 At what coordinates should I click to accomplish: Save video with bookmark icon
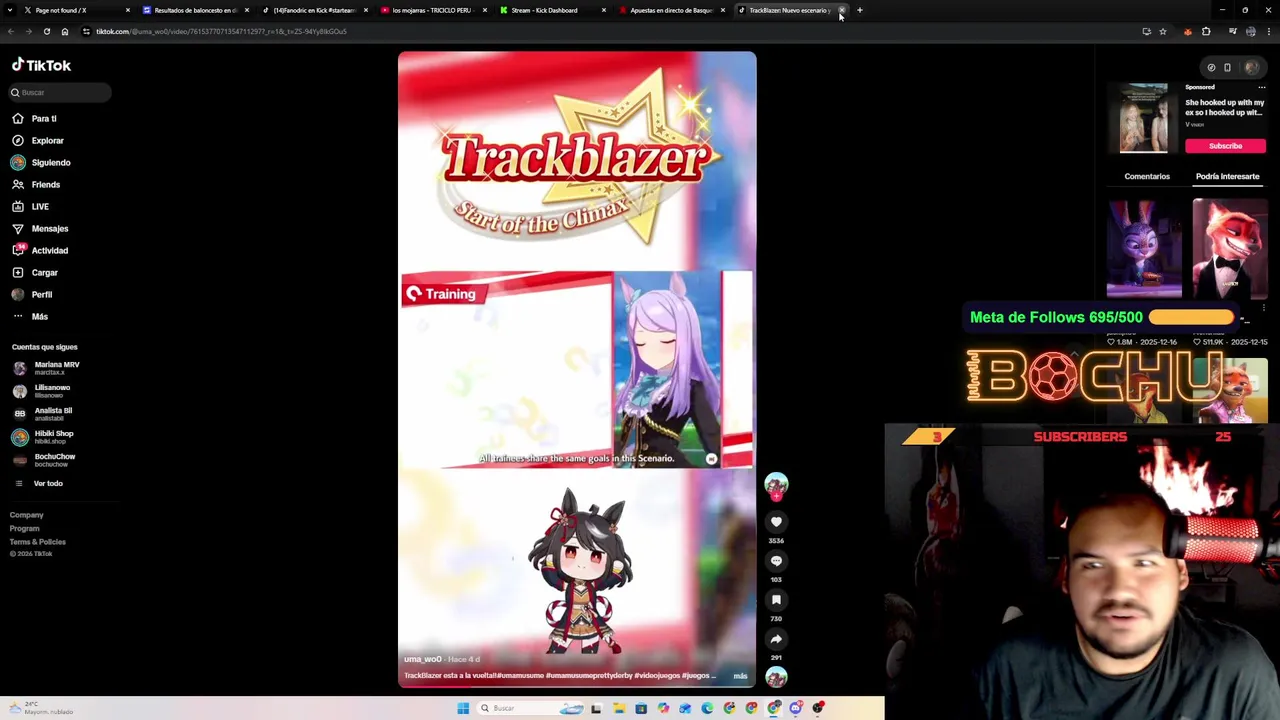point(776,599)
